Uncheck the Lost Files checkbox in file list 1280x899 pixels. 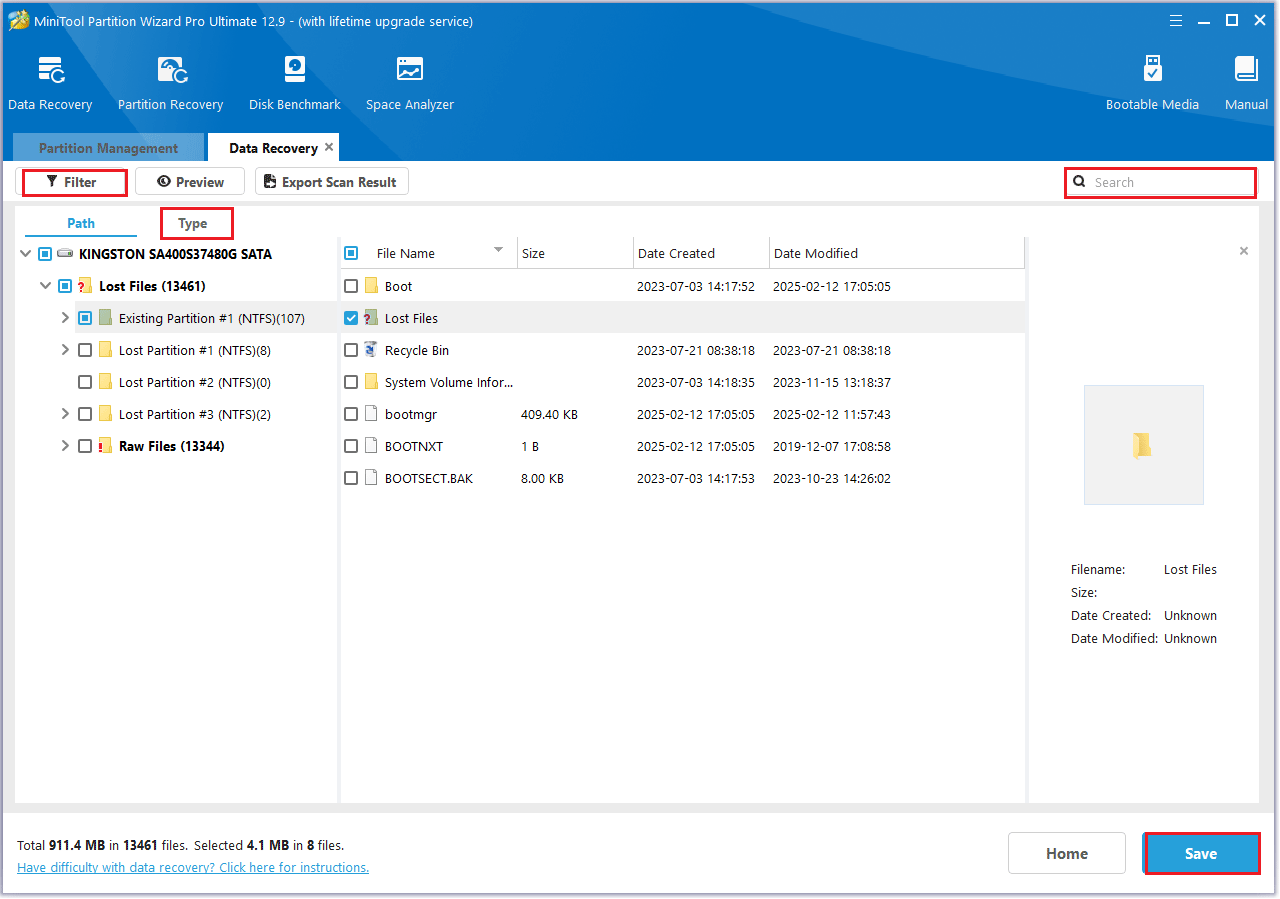(x=351, y=318)
